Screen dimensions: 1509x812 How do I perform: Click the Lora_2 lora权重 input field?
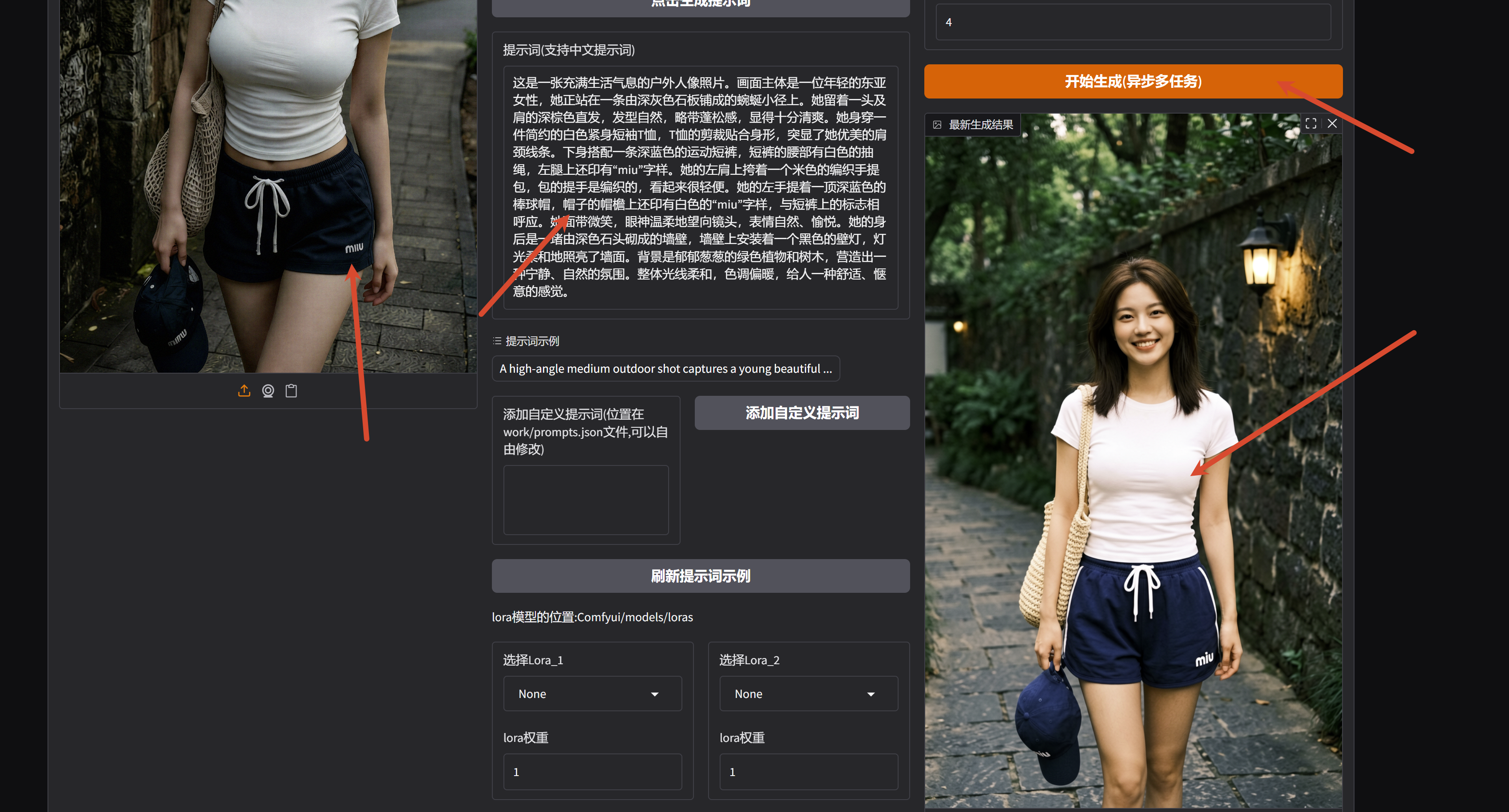(808, 772)
